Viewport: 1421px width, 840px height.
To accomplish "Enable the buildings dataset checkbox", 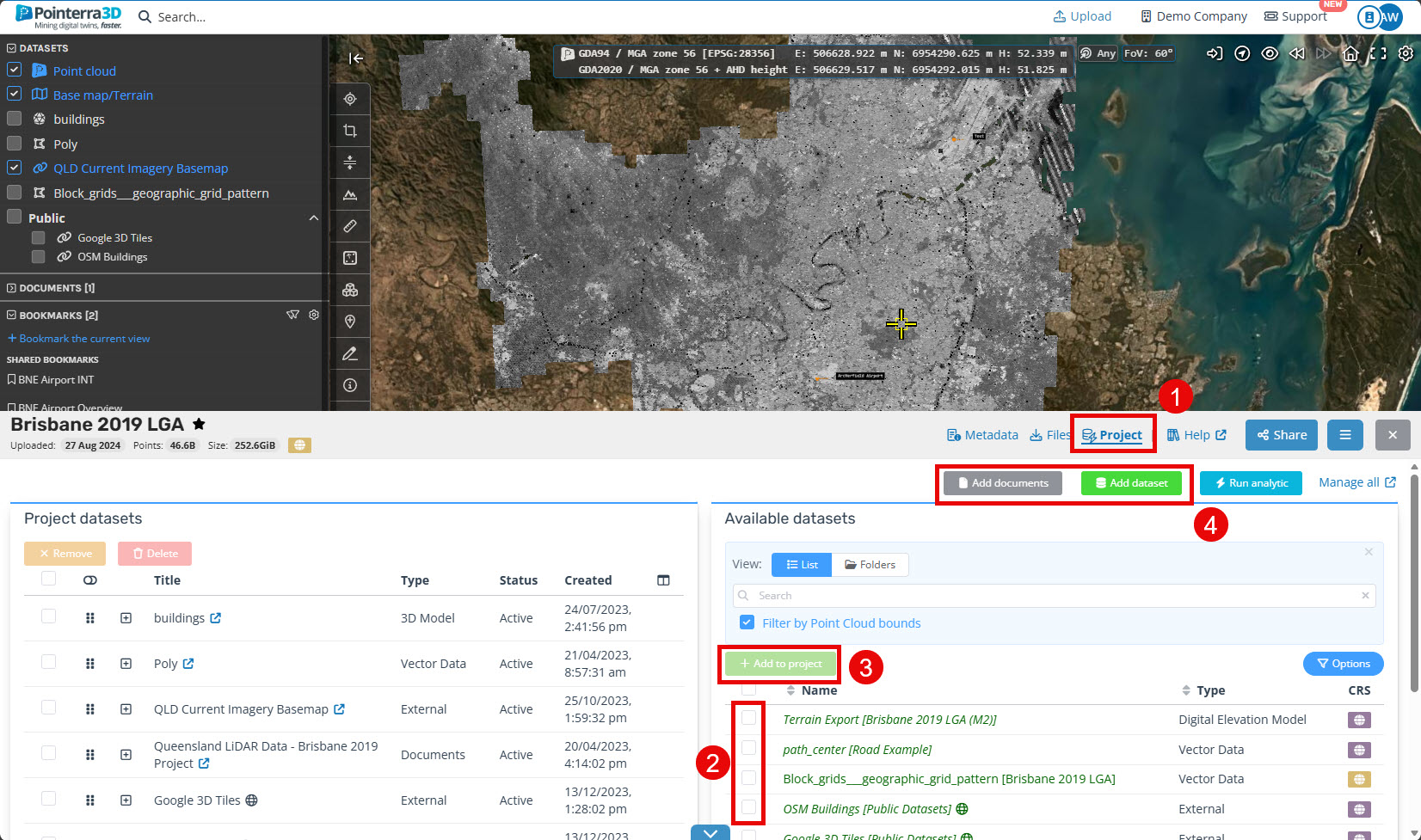I will [x=15, y=119].
